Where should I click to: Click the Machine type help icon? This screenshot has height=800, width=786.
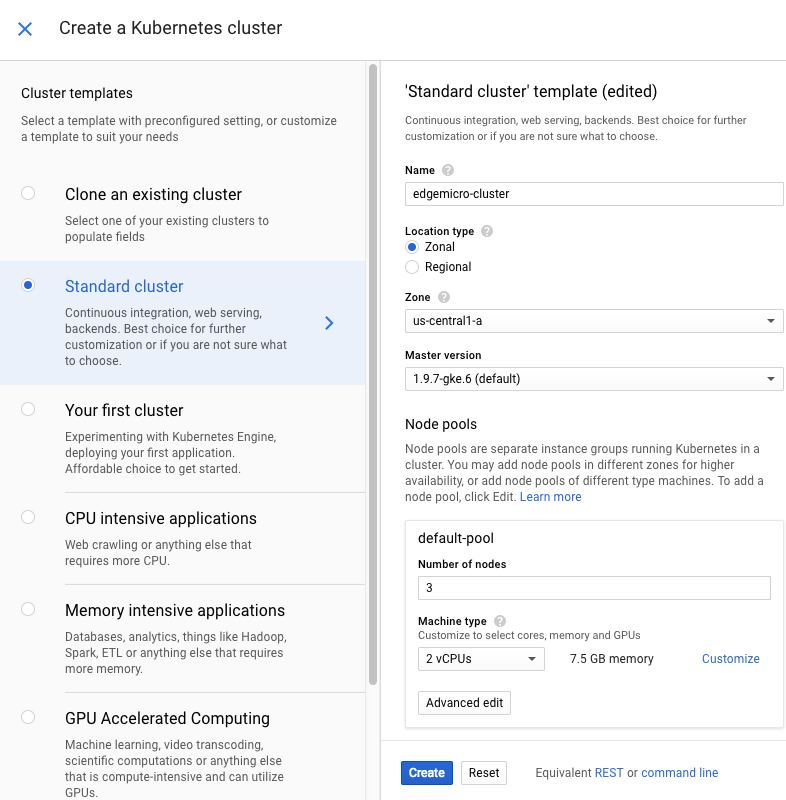coord(500,621)
